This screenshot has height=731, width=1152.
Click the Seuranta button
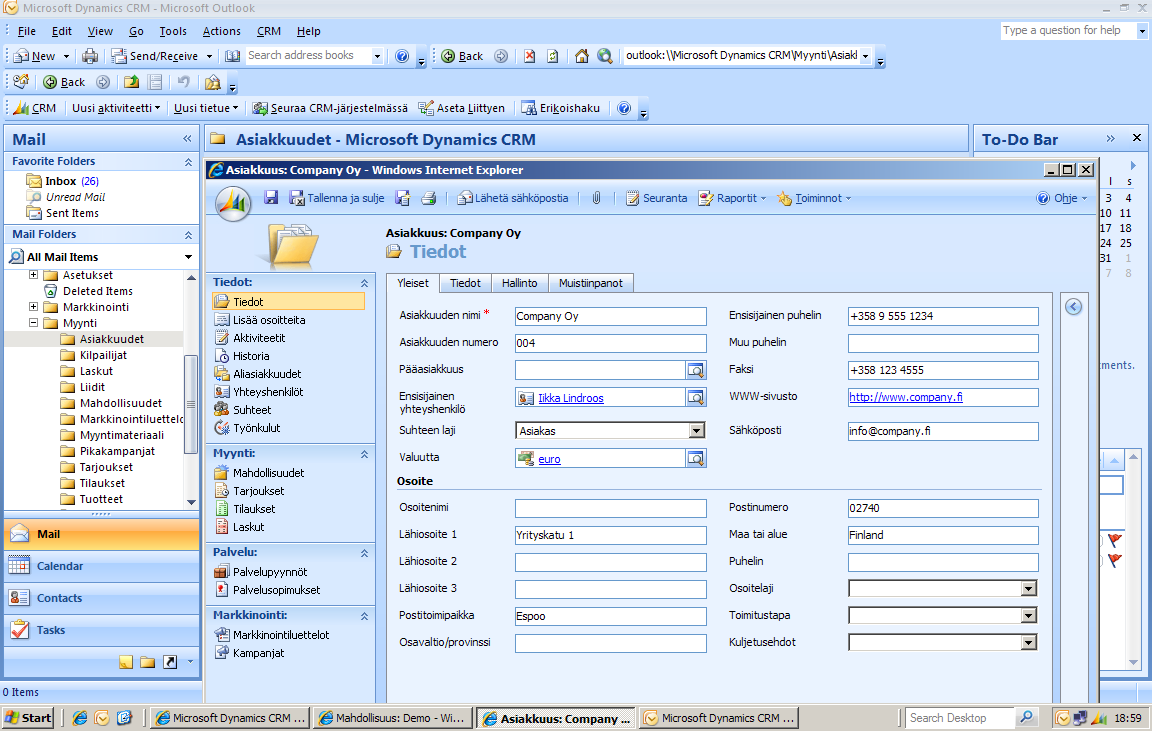(657, 198)
